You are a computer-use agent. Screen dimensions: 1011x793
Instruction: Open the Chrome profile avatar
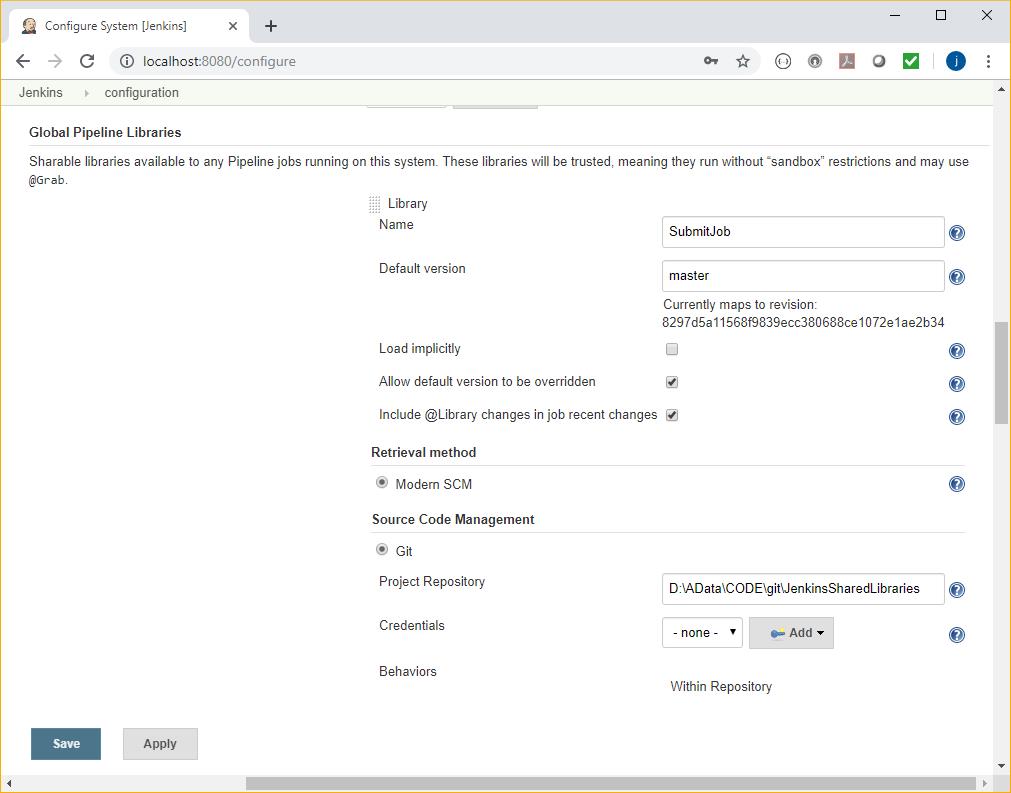(956, 61)
